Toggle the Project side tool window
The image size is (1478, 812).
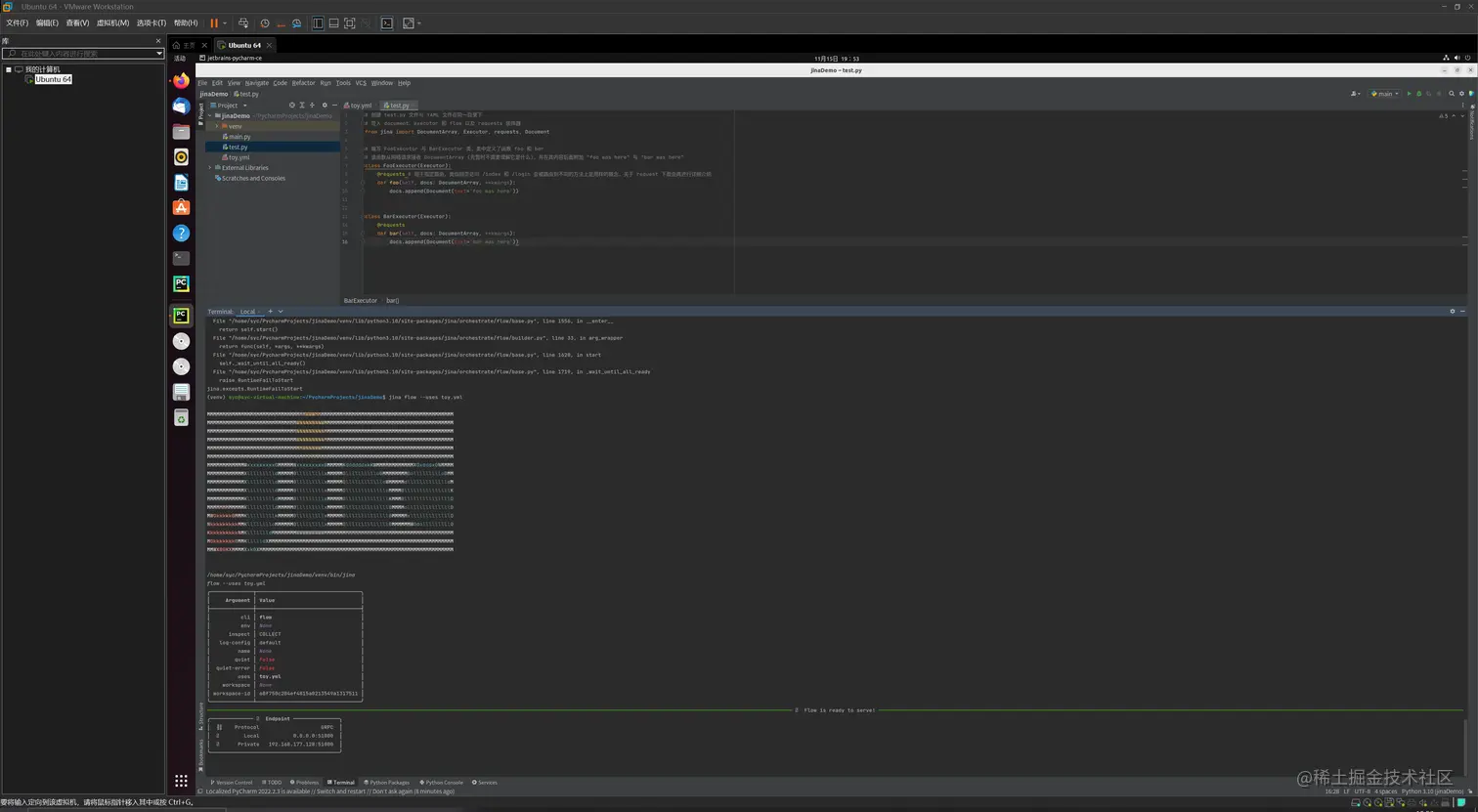point(200,112)
